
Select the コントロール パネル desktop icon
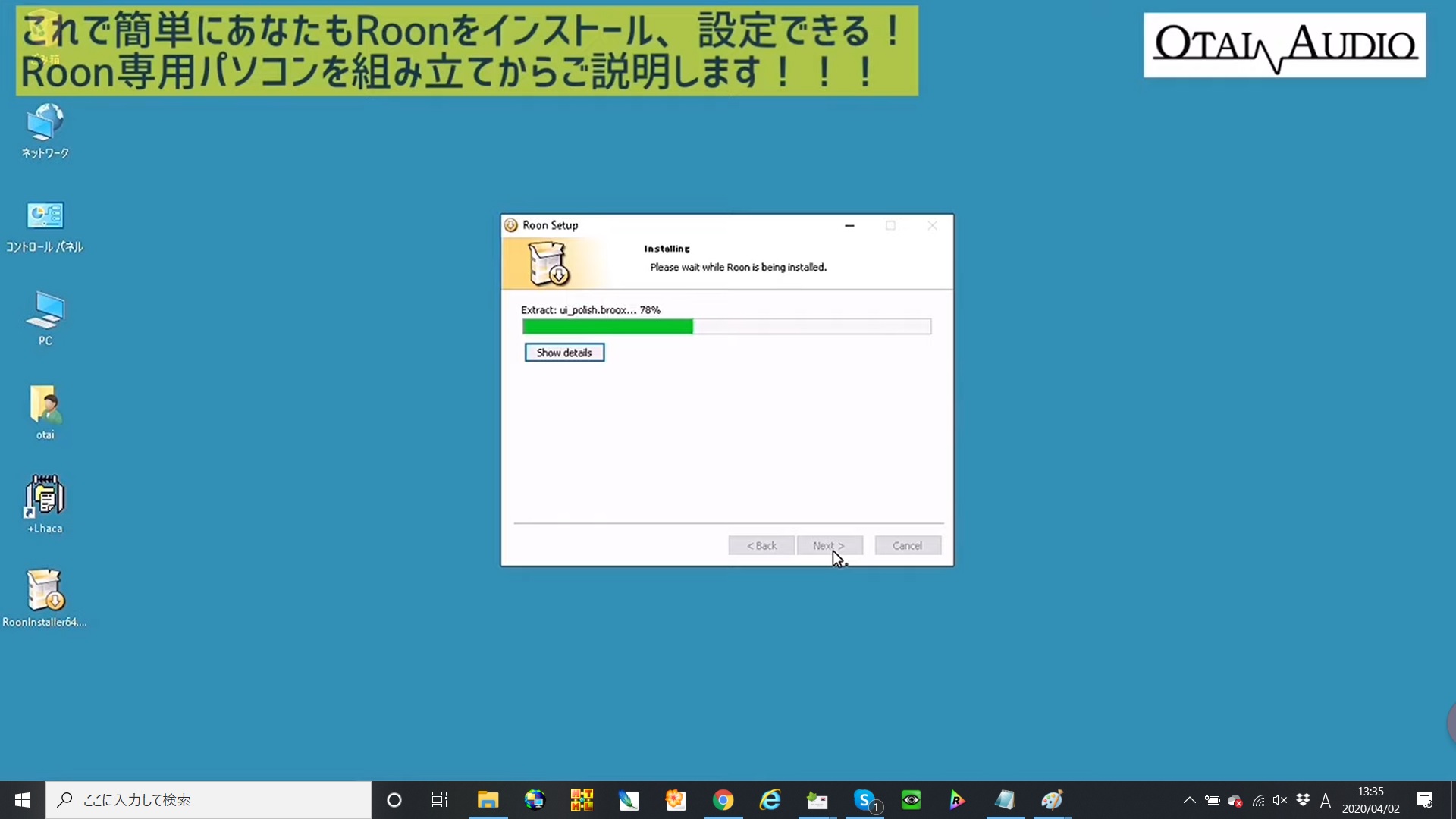coord(45,226)
